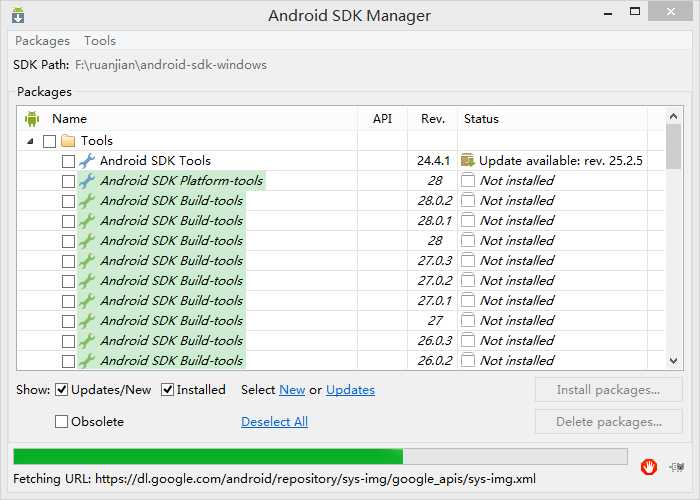Click the Fetching URL status text

[275, 479]
